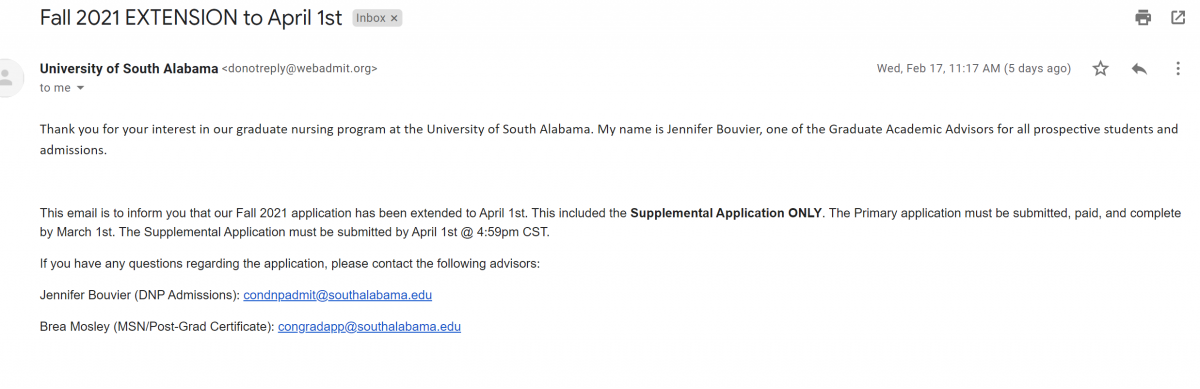Open the congradapp@southalabama.edu email link
The image size is (1200, 389).
click(369, 326)
